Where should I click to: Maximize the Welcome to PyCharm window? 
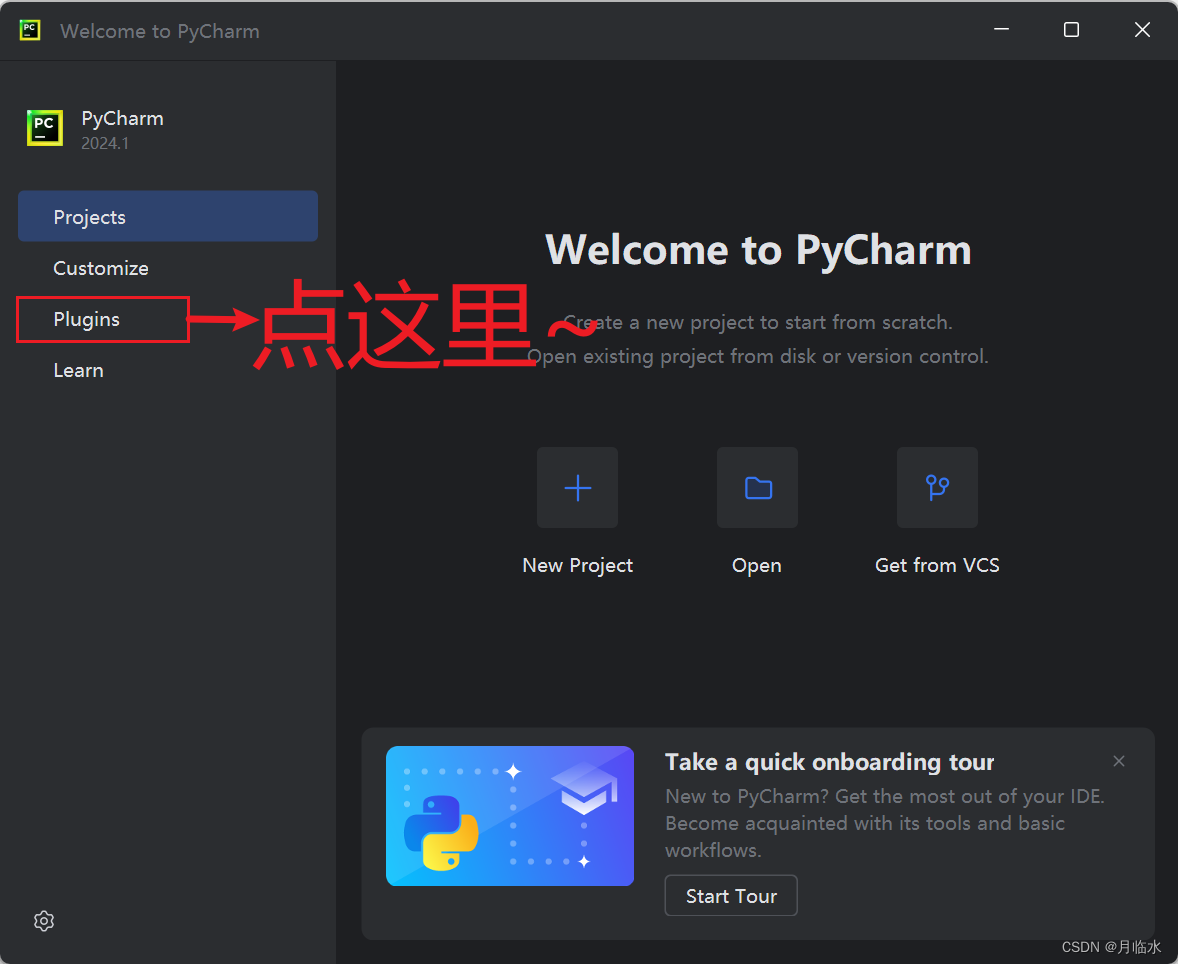[x=1071, y=30]
